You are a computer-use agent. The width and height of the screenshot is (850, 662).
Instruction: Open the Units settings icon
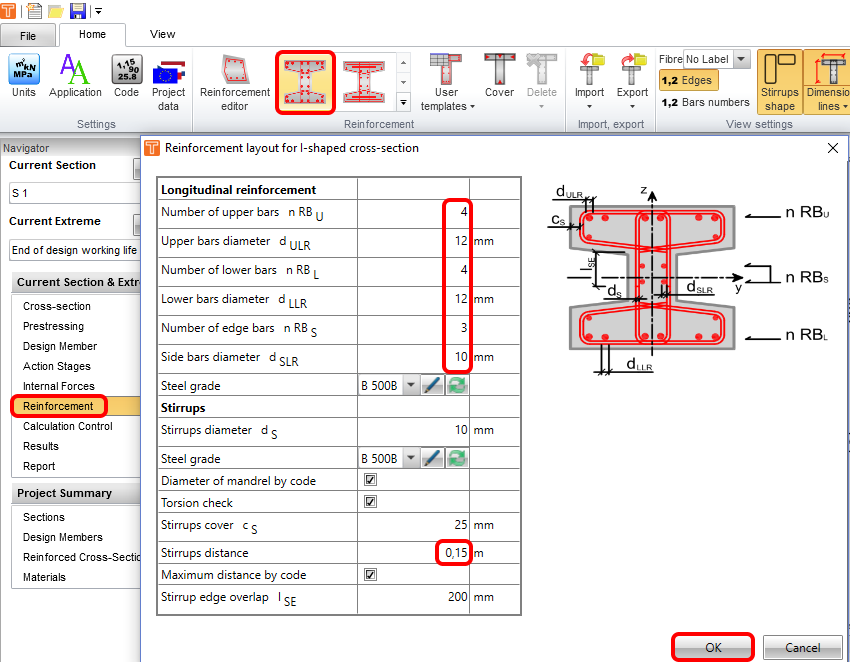point(23,78)
